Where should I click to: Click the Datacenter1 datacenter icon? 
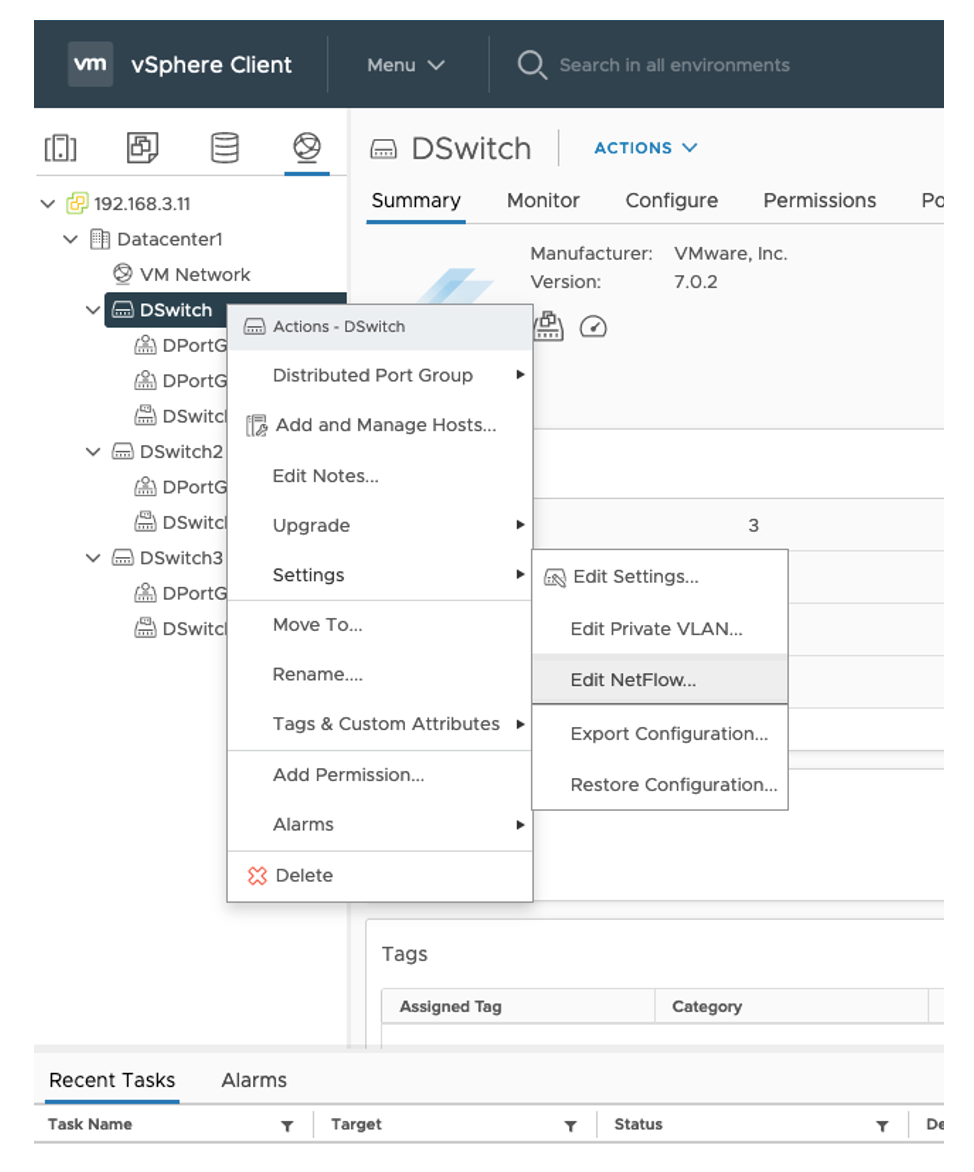click(99, 239)
